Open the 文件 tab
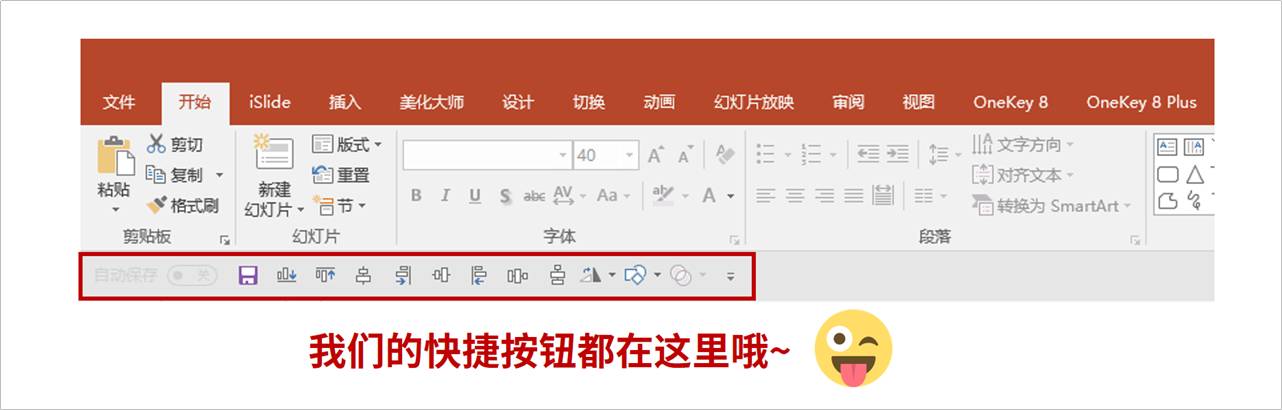The height and width of the screenshot is (410, 1282). (119, 102)
